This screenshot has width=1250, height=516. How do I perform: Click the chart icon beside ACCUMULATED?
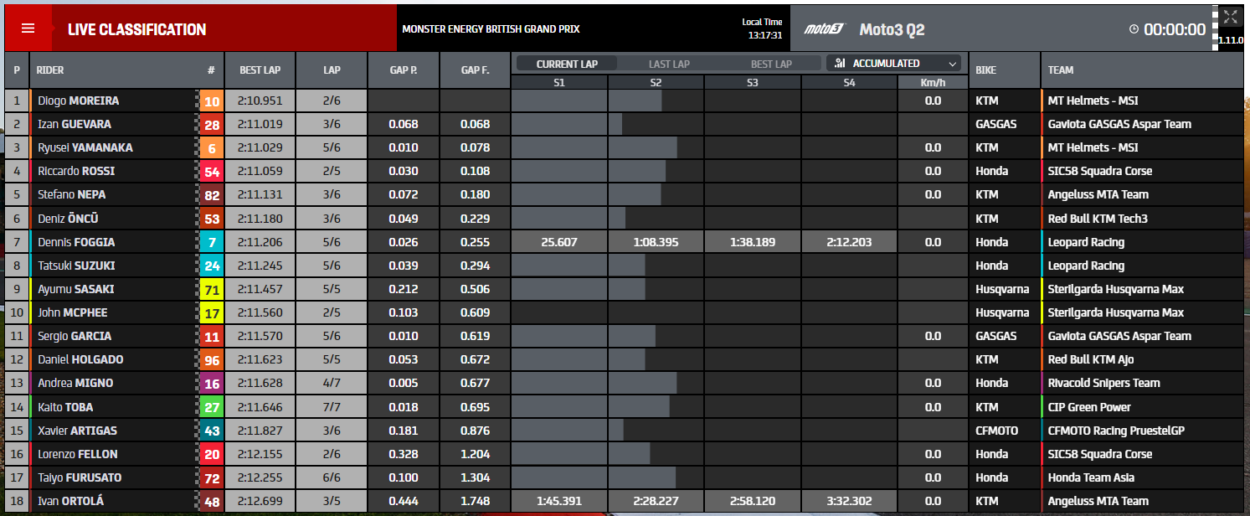[x=839, y=63]
